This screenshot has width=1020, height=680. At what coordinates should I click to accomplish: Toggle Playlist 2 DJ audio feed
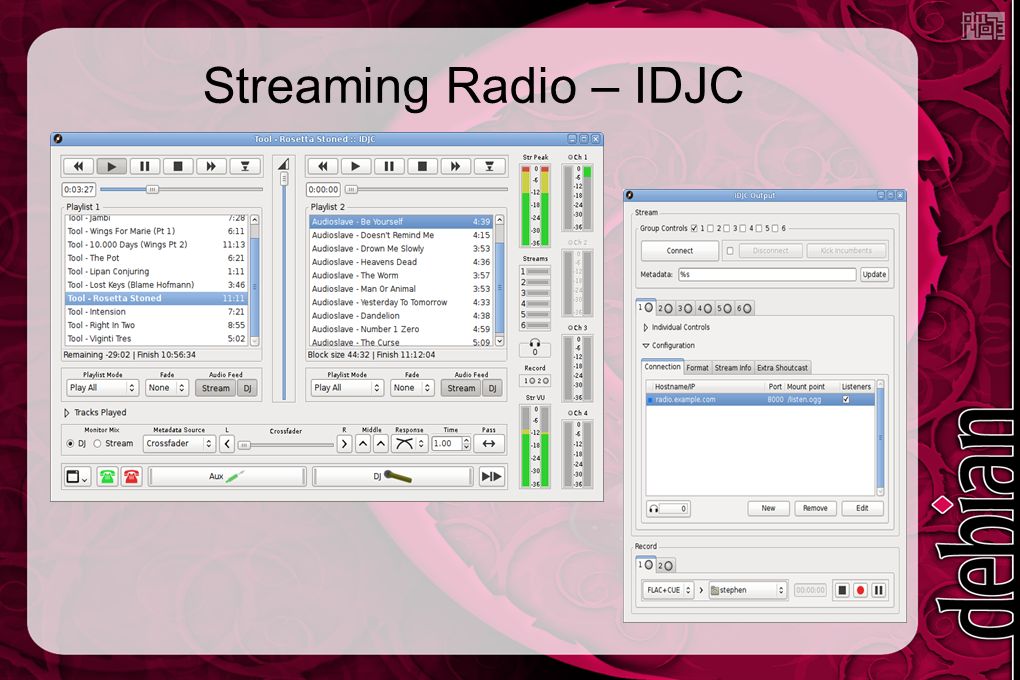(492, 388)
